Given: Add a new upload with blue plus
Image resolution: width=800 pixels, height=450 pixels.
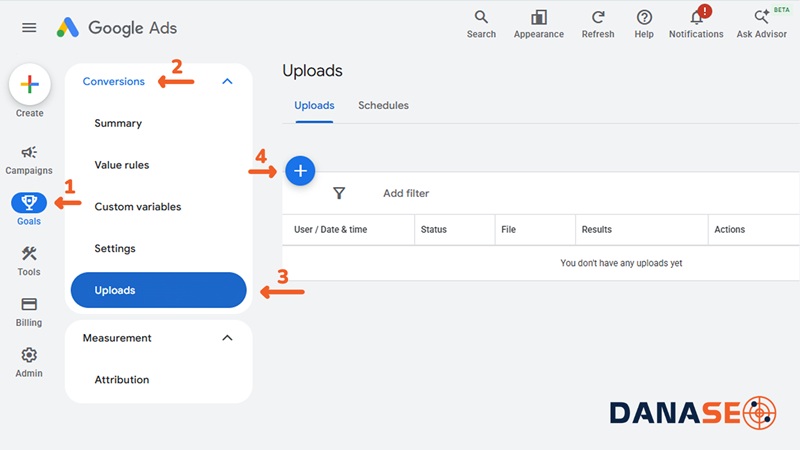Looking at the screenshot, I should pos(300,171).
